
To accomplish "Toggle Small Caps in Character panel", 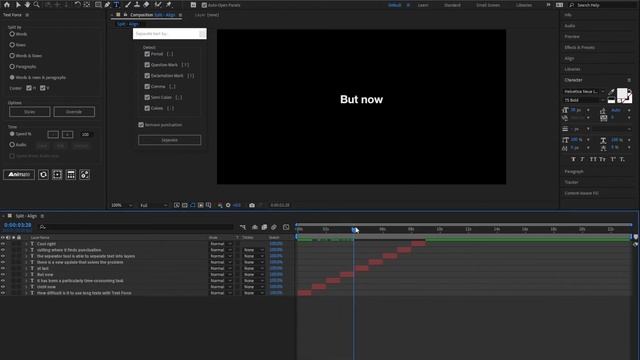I will 602,159.
